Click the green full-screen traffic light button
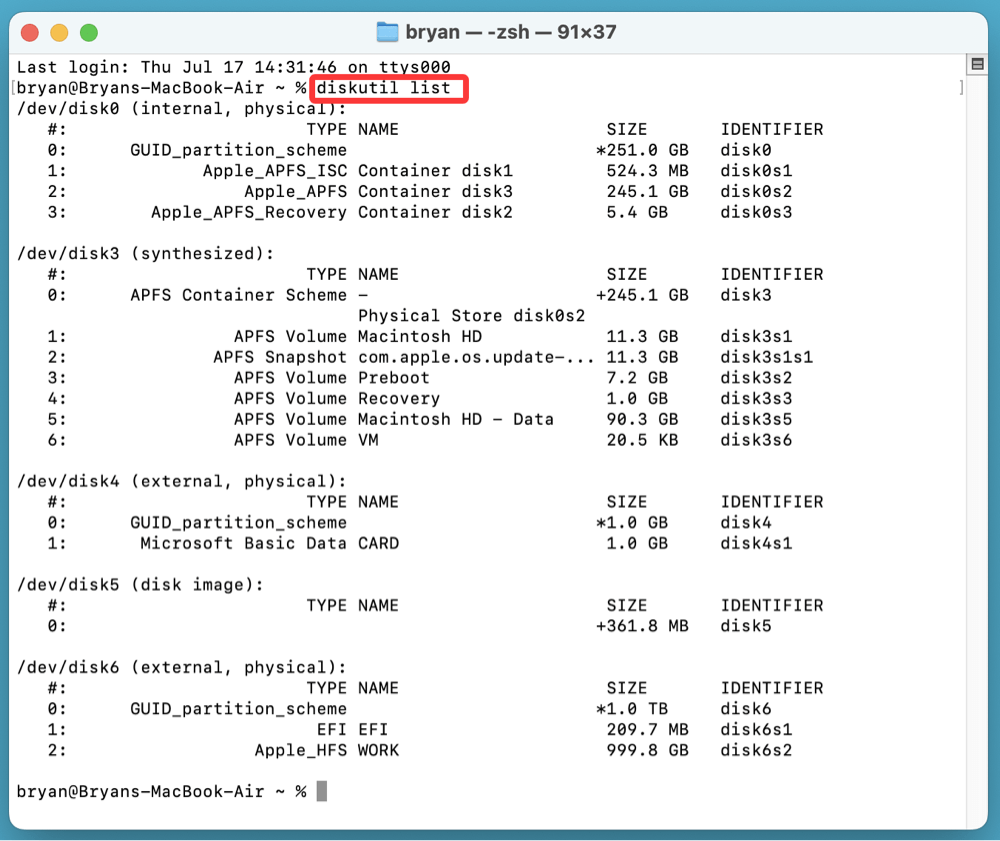This screenshot has width=1000, height=841. point(87,31)
